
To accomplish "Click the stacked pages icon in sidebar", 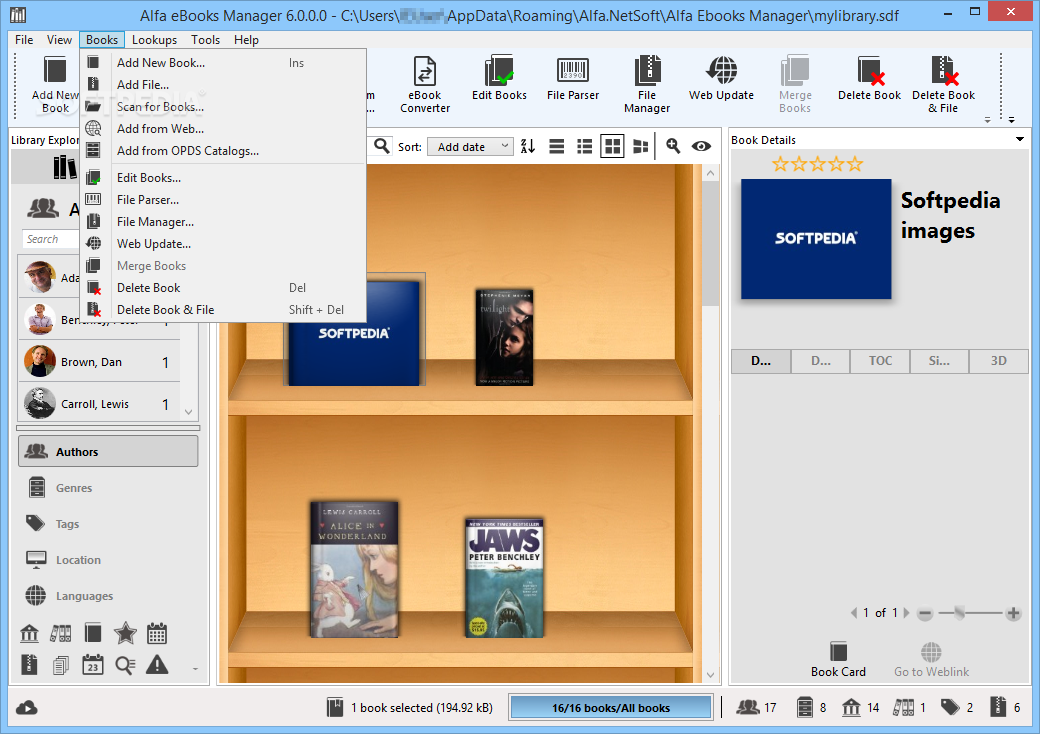I will (60, 664).
